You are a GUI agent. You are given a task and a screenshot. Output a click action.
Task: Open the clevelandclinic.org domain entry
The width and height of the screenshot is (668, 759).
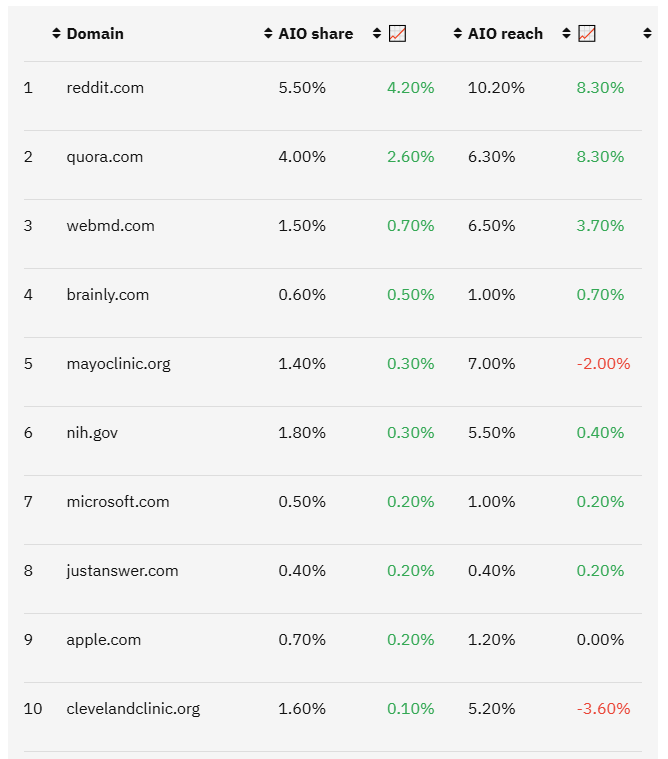(x=133, y=709)
